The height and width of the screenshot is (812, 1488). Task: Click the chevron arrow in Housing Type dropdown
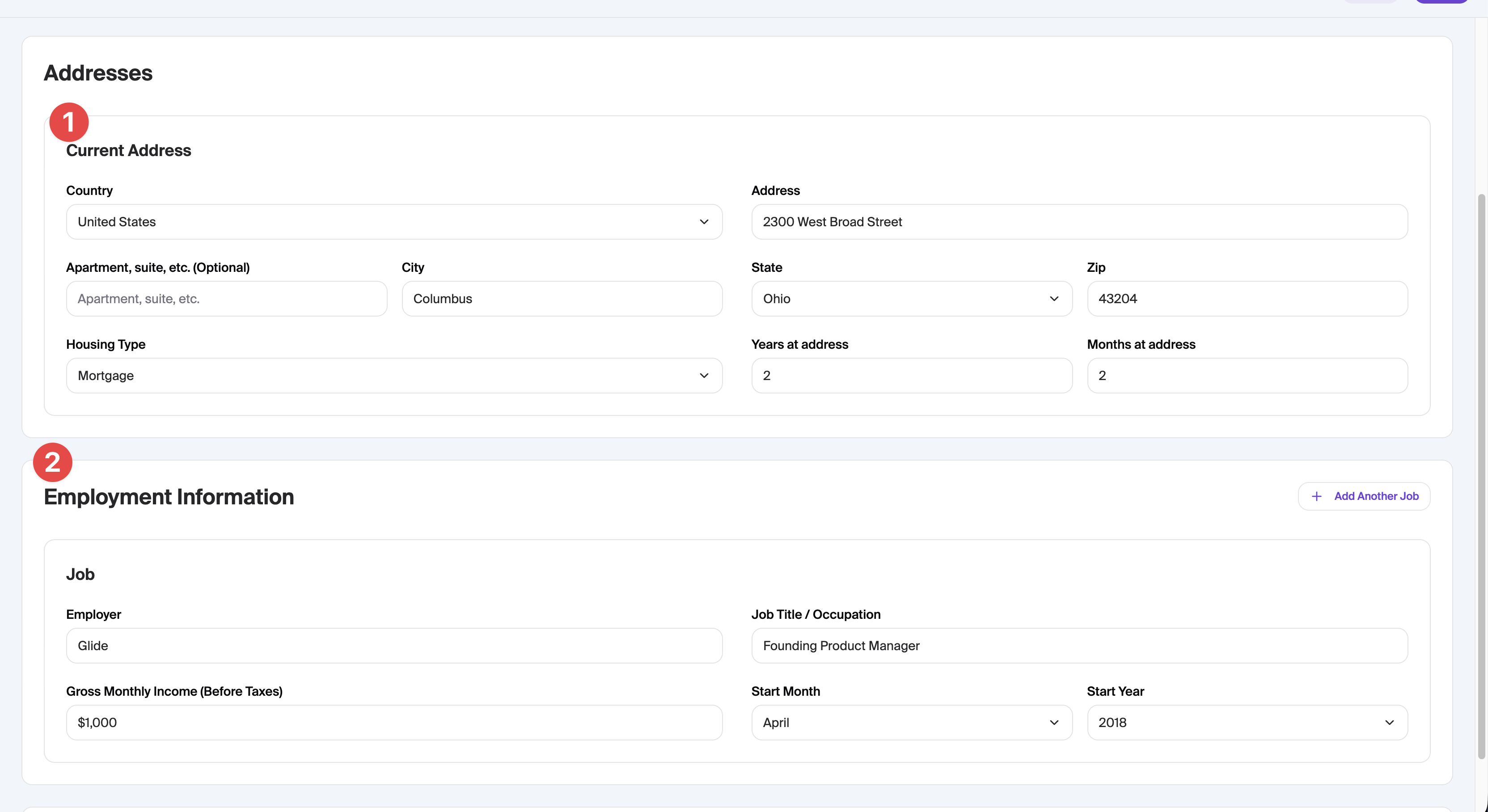coord(704,376)
